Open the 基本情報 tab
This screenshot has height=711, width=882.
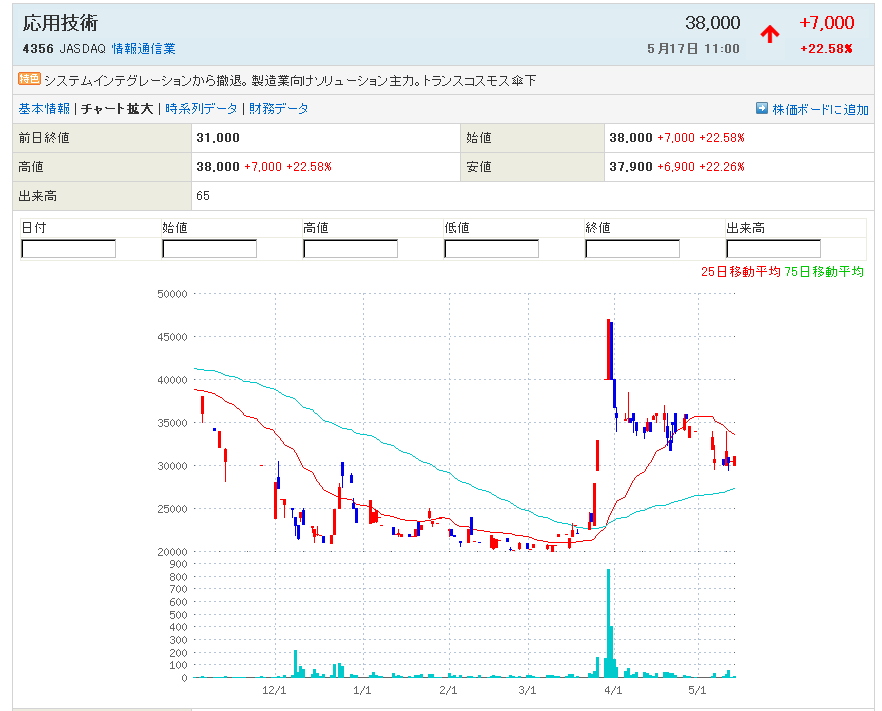pos(44,109)
